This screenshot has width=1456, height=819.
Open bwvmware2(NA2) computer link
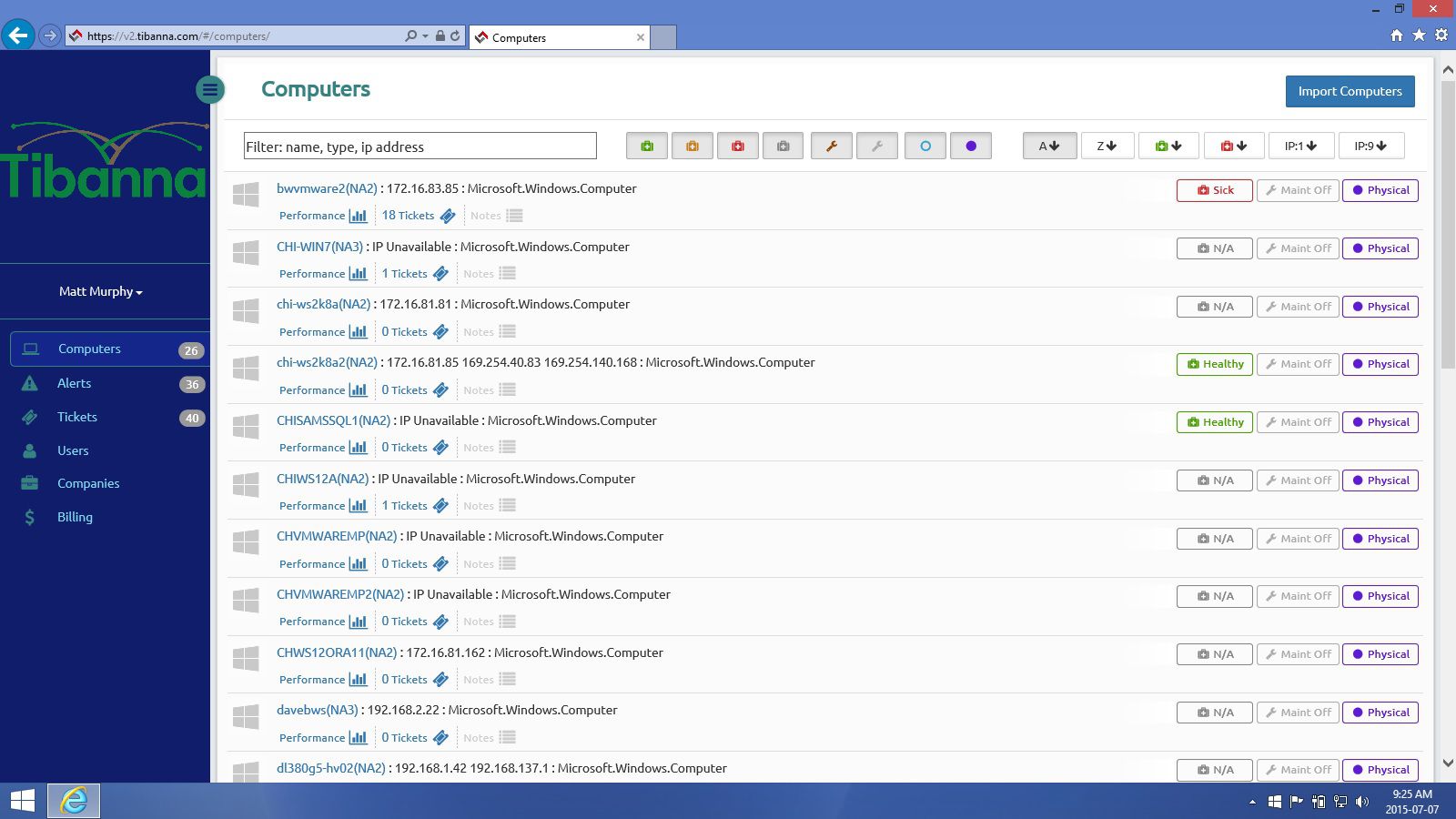click(327, 188)
